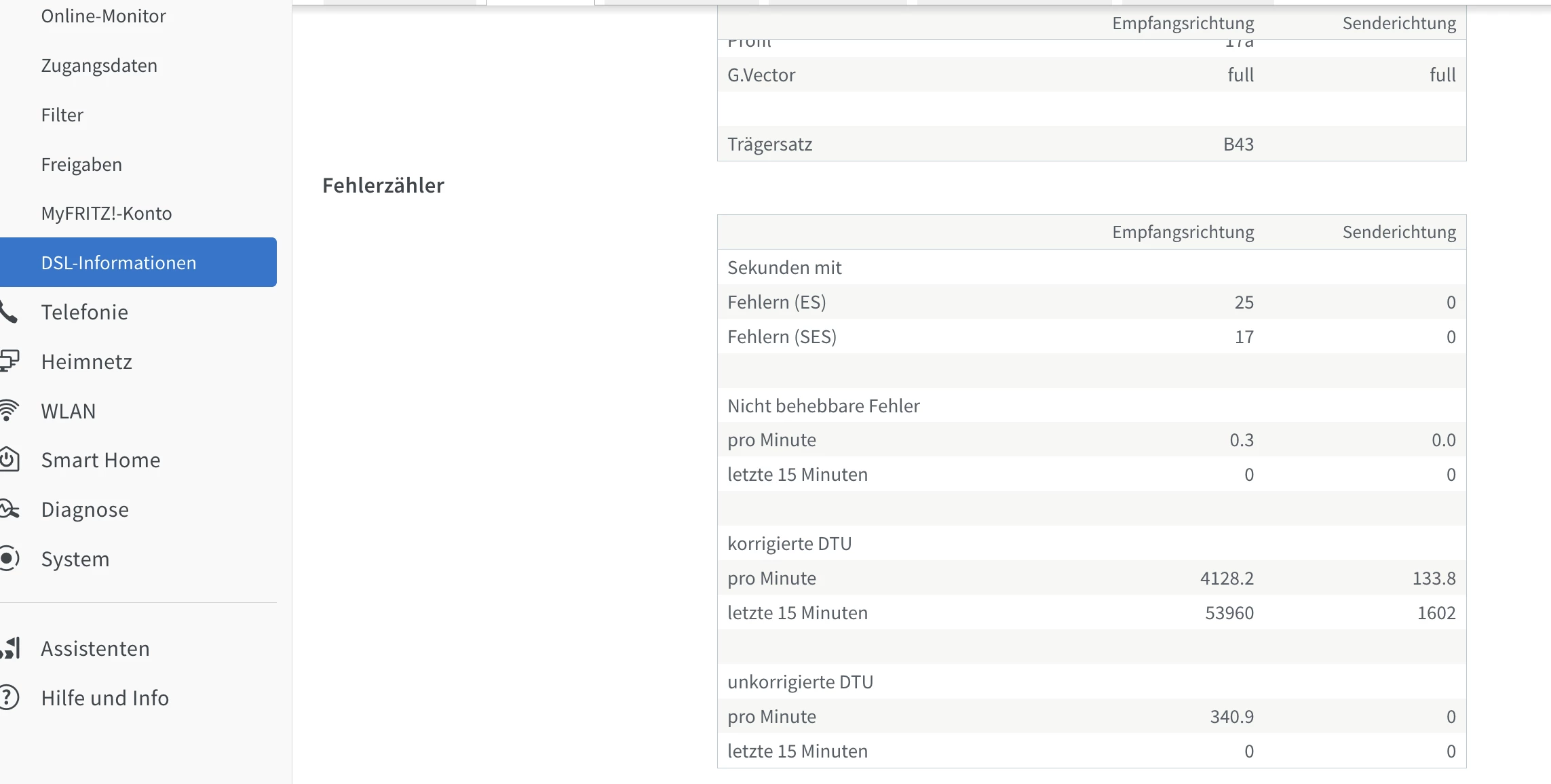The height and width of the screenshot is (784, 1551).
Task: Open Freigaben in the navigation
Action: pyautogui.click(x=81, y=165)
